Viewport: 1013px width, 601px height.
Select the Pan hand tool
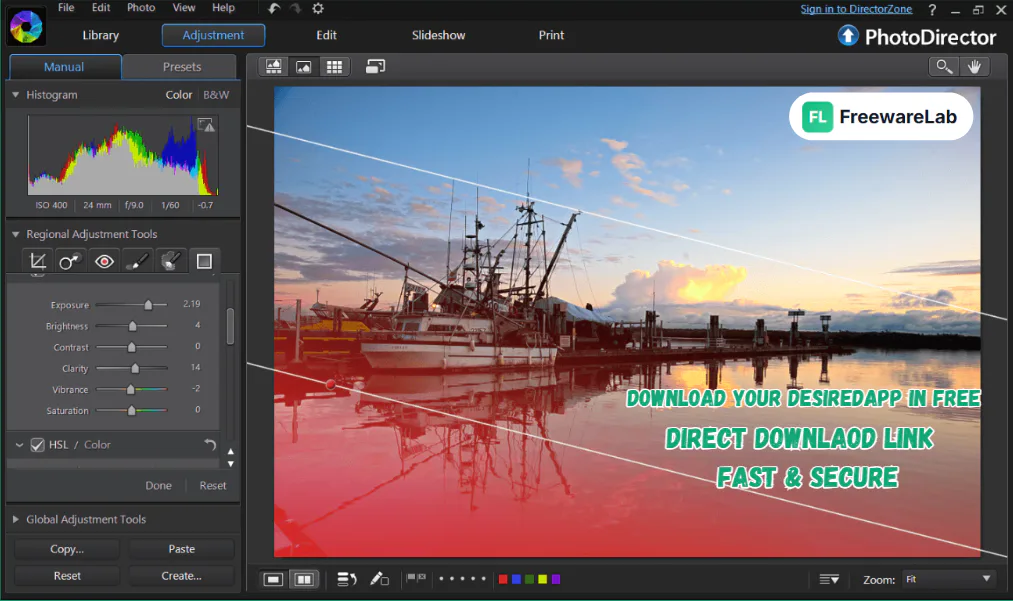[x=975, y=66]
